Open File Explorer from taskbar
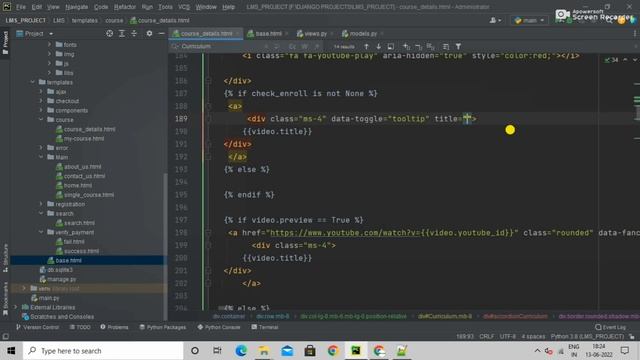Viewport: 640px width, 360px height. 264,351
